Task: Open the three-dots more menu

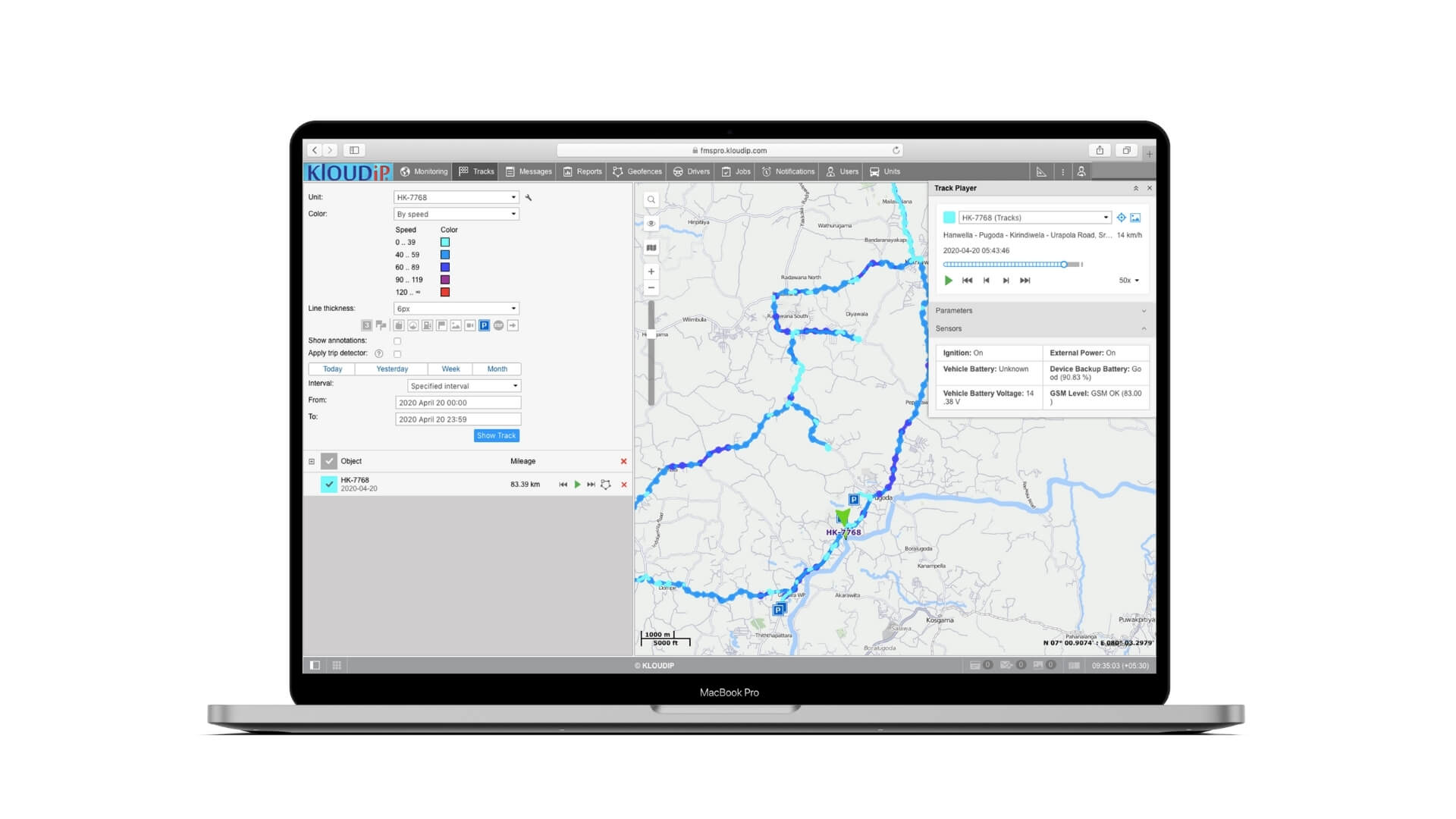Action: coord(1062,172)
